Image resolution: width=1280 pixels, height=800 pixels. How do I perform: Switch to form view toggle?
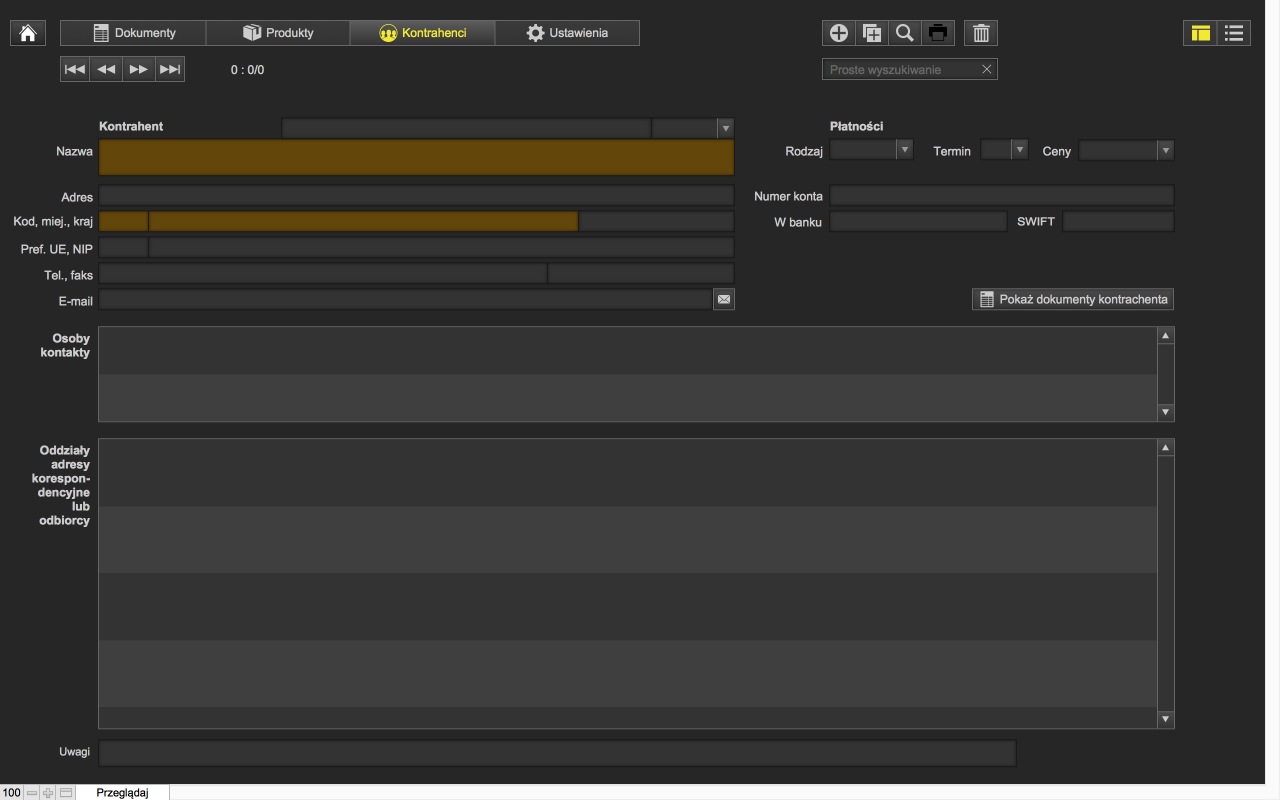coord(1200,33)
